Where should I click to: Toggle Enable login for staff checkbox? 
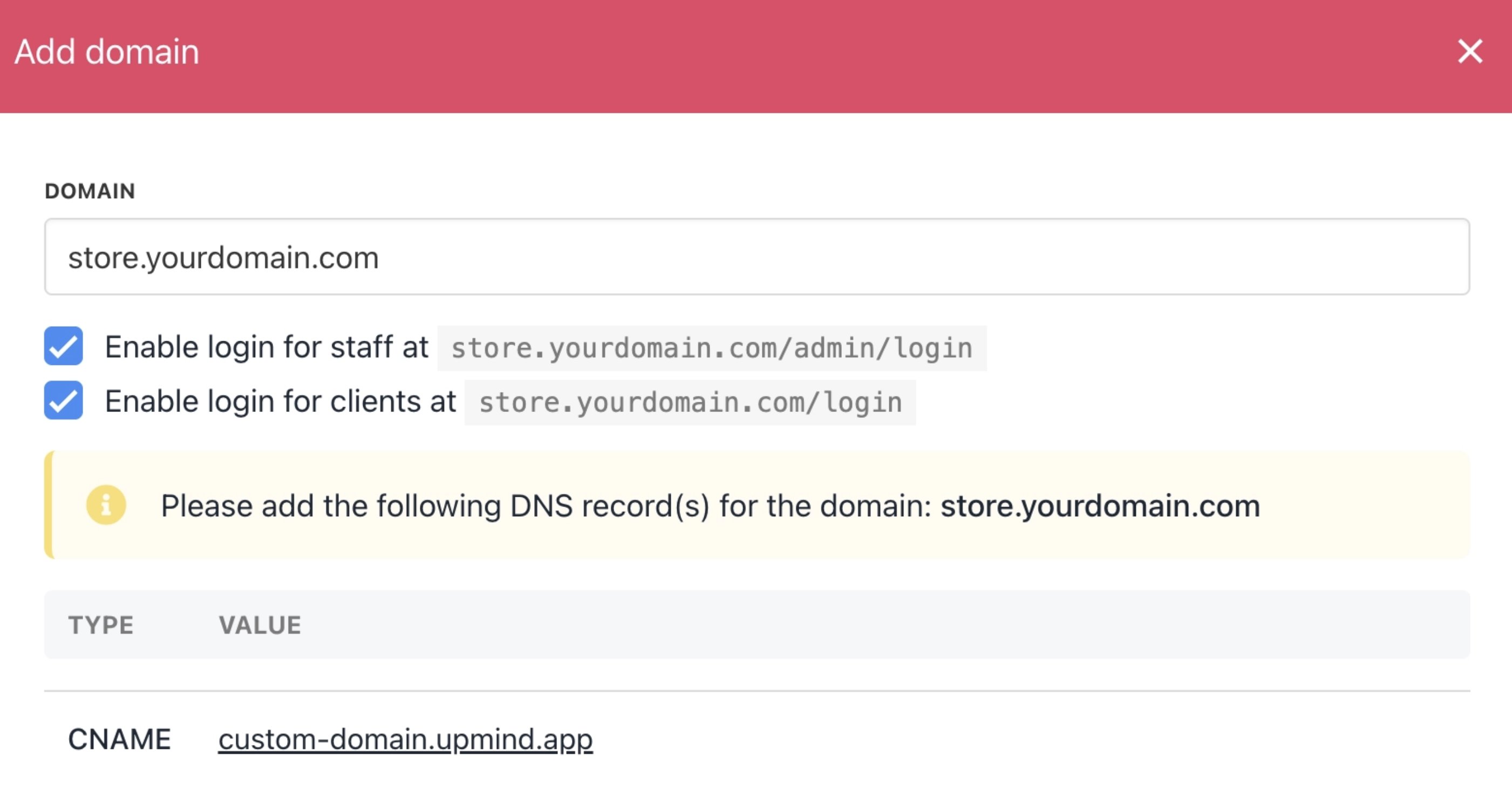pyautogui.click(x=63, y=346)
